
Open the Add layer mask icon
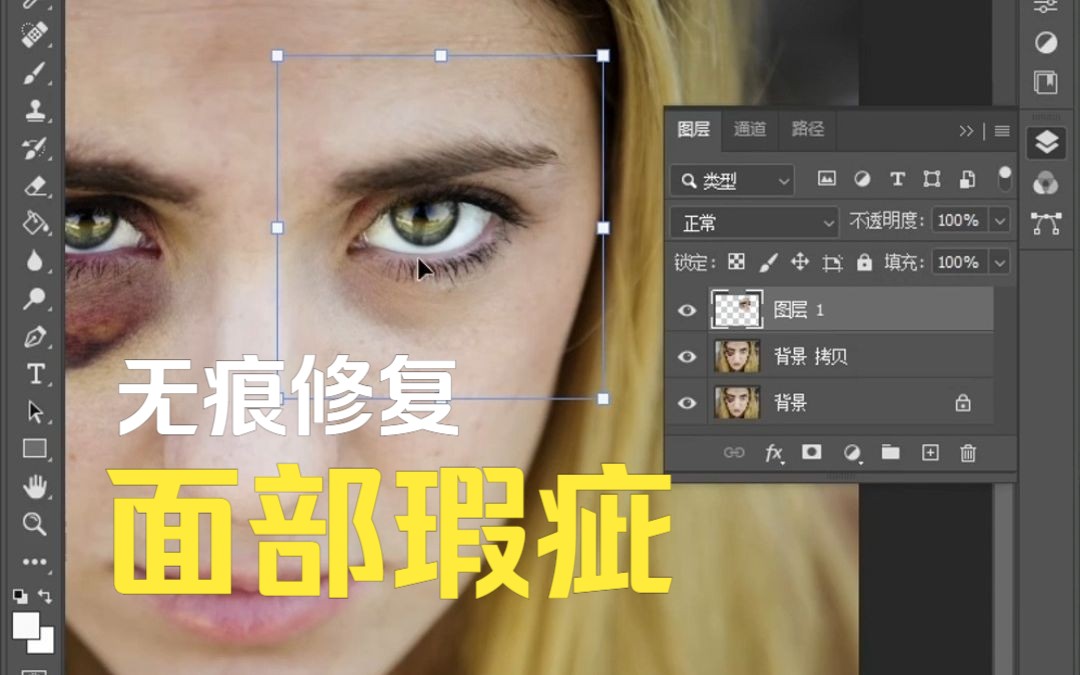pyautogui.click(x=812, y=453)
